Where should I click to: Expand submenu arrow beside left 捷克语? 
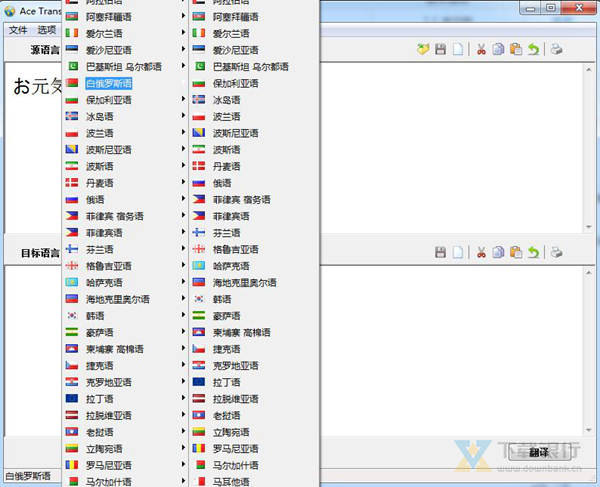pos(183,365)
